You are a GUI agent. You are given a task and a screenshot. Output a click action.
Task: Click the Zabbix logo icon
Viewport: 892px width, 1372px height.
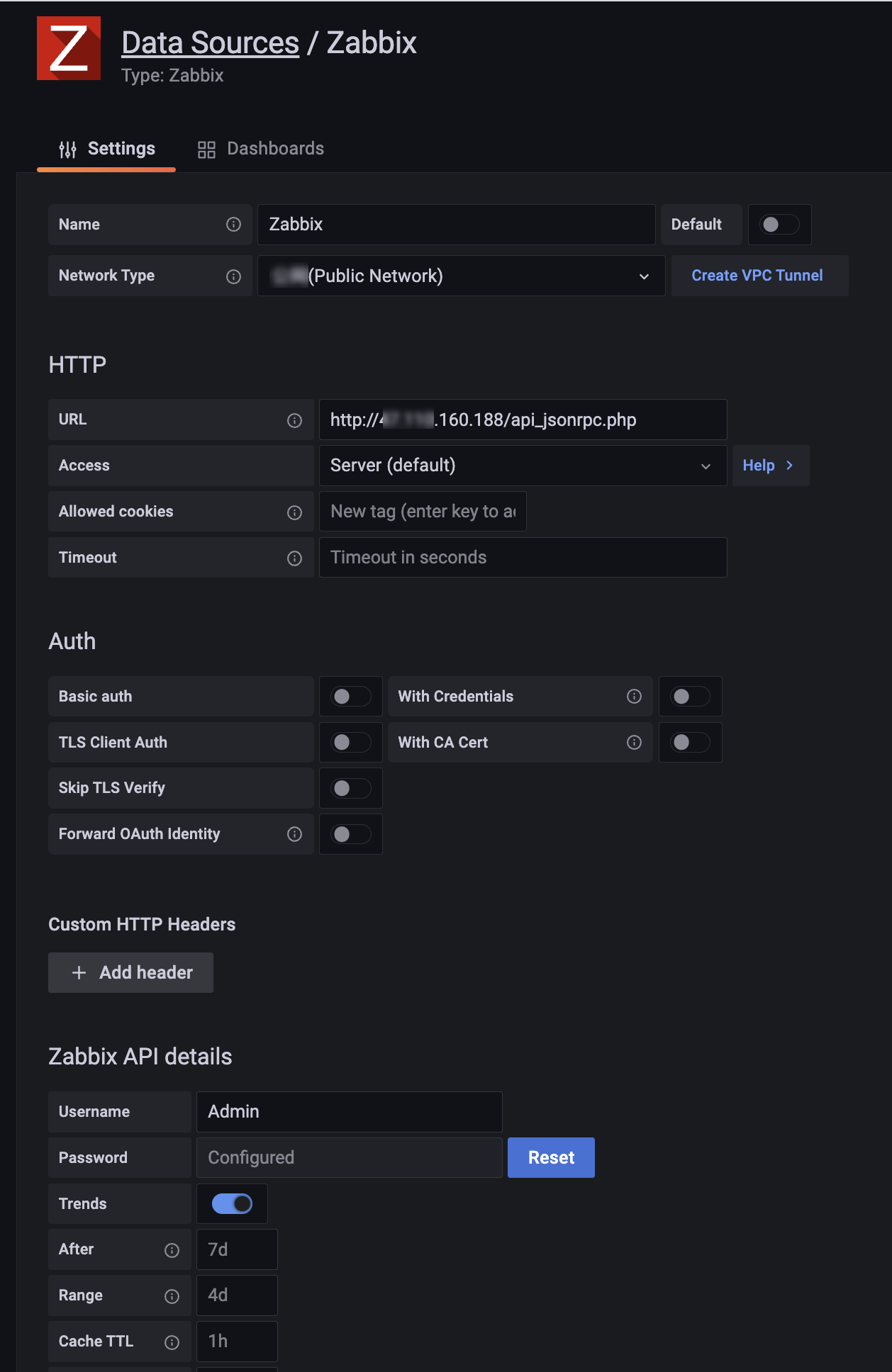69,48
